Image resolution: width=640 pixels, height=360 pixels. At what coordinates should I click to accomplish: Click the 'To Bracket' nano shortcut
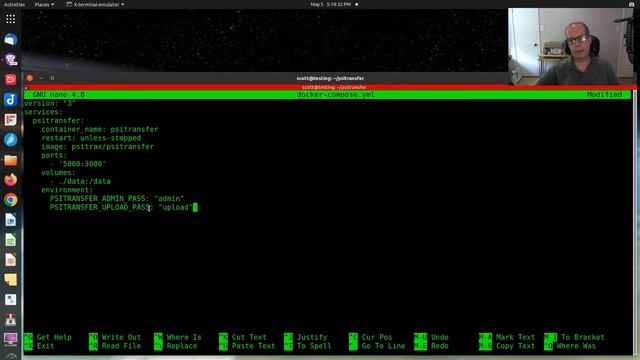pos(583,337)
